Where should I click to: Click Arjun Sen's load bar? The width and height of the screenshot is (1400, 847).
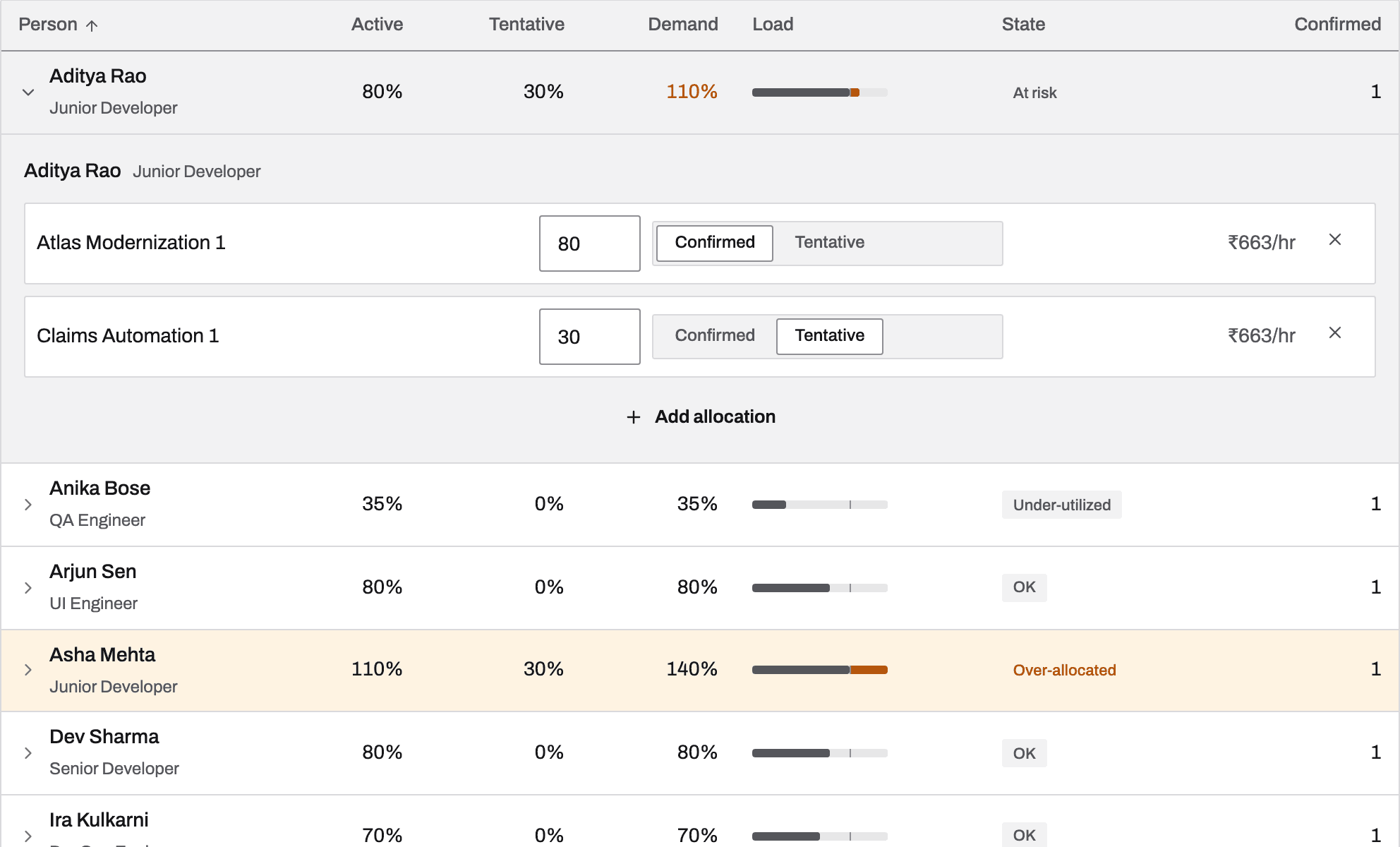pyautogui.click(x=820, y=588)
